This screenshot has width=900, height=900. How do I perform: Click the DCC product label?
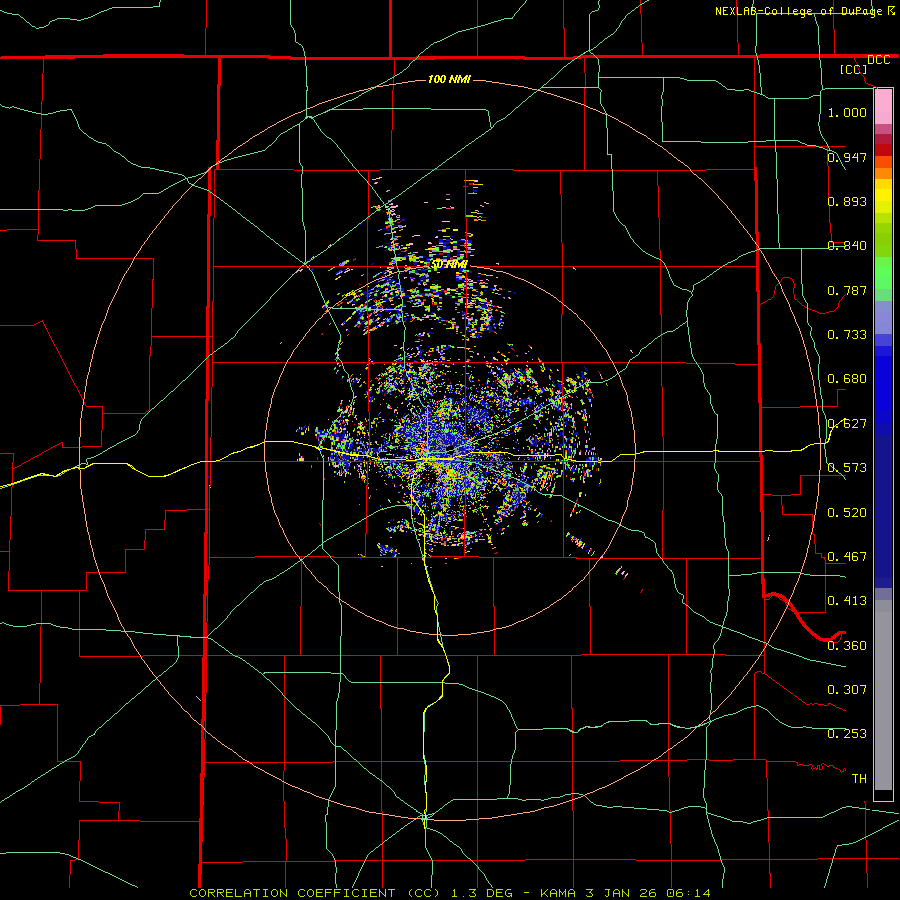pyautogui.click(x=878, y=60)
